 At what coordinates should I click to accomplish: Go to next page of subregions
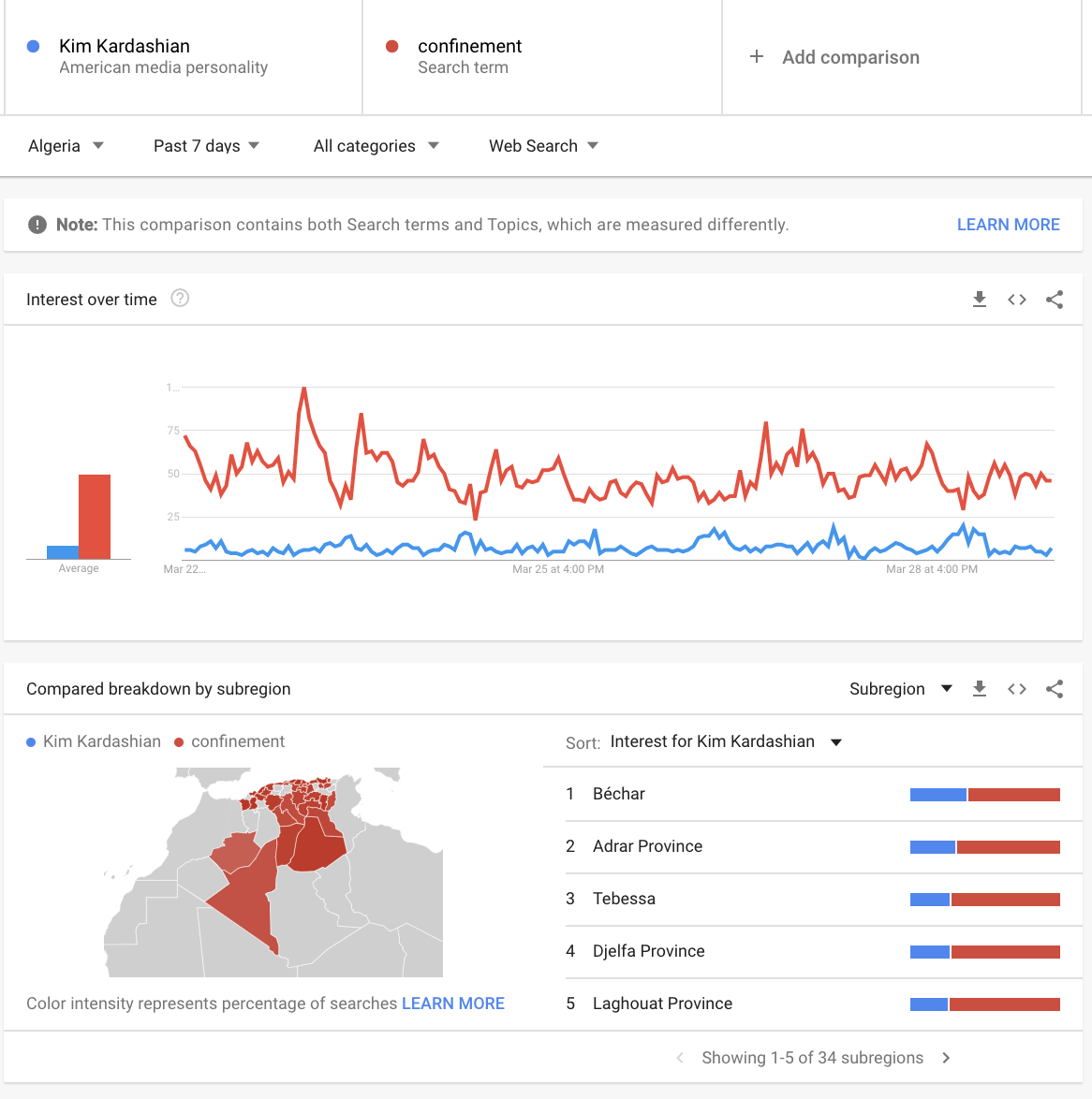tap(946, 1058)
